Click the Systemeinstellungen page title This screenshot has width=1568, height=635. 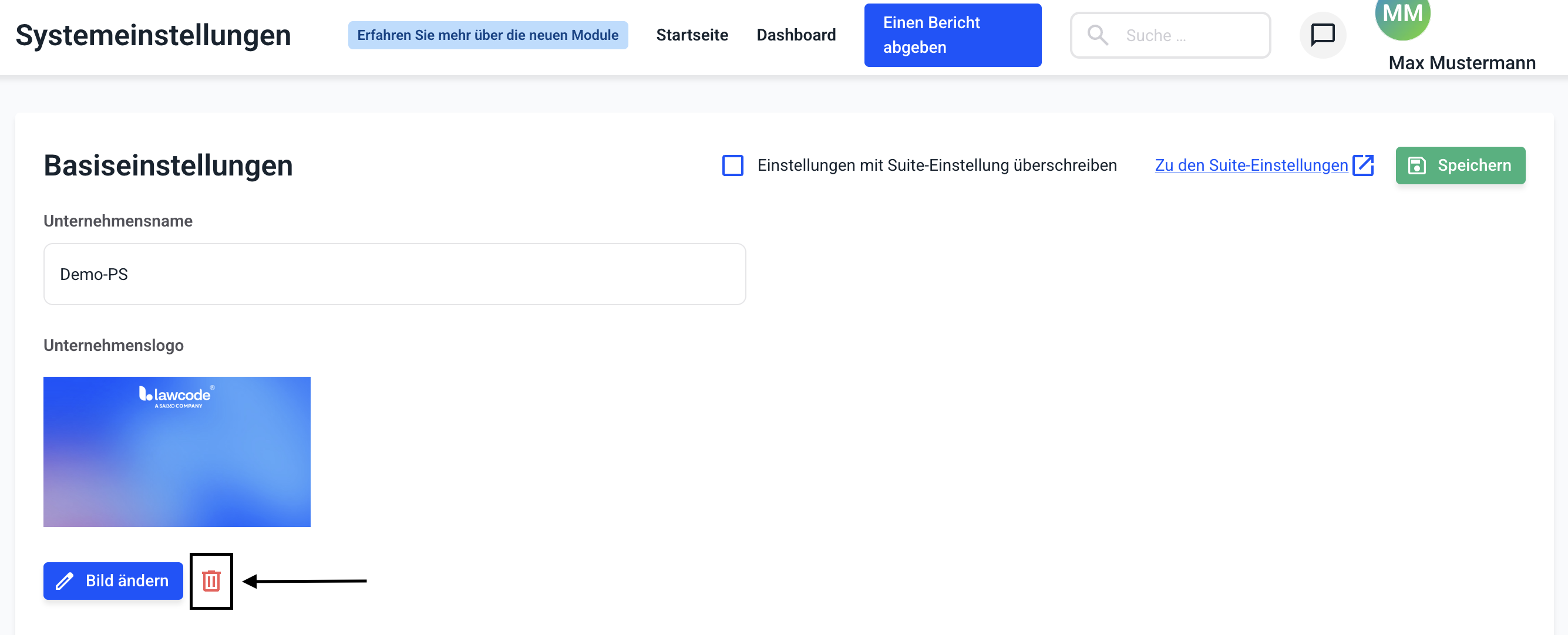(153, 35)
